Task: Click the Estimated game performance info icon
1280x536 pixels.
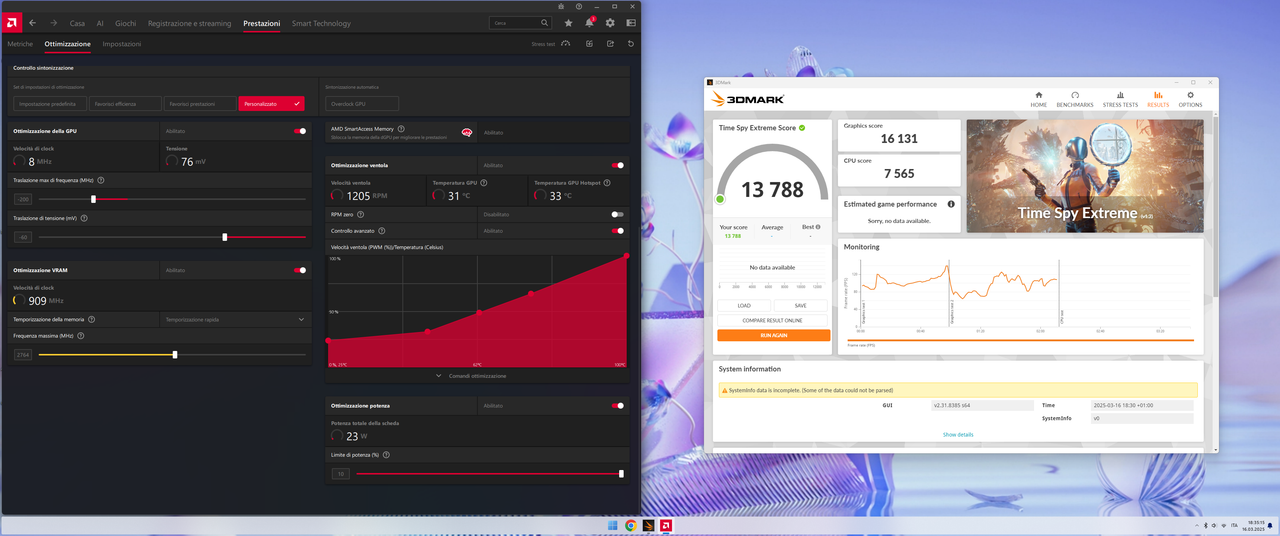Action: (951, 204)
